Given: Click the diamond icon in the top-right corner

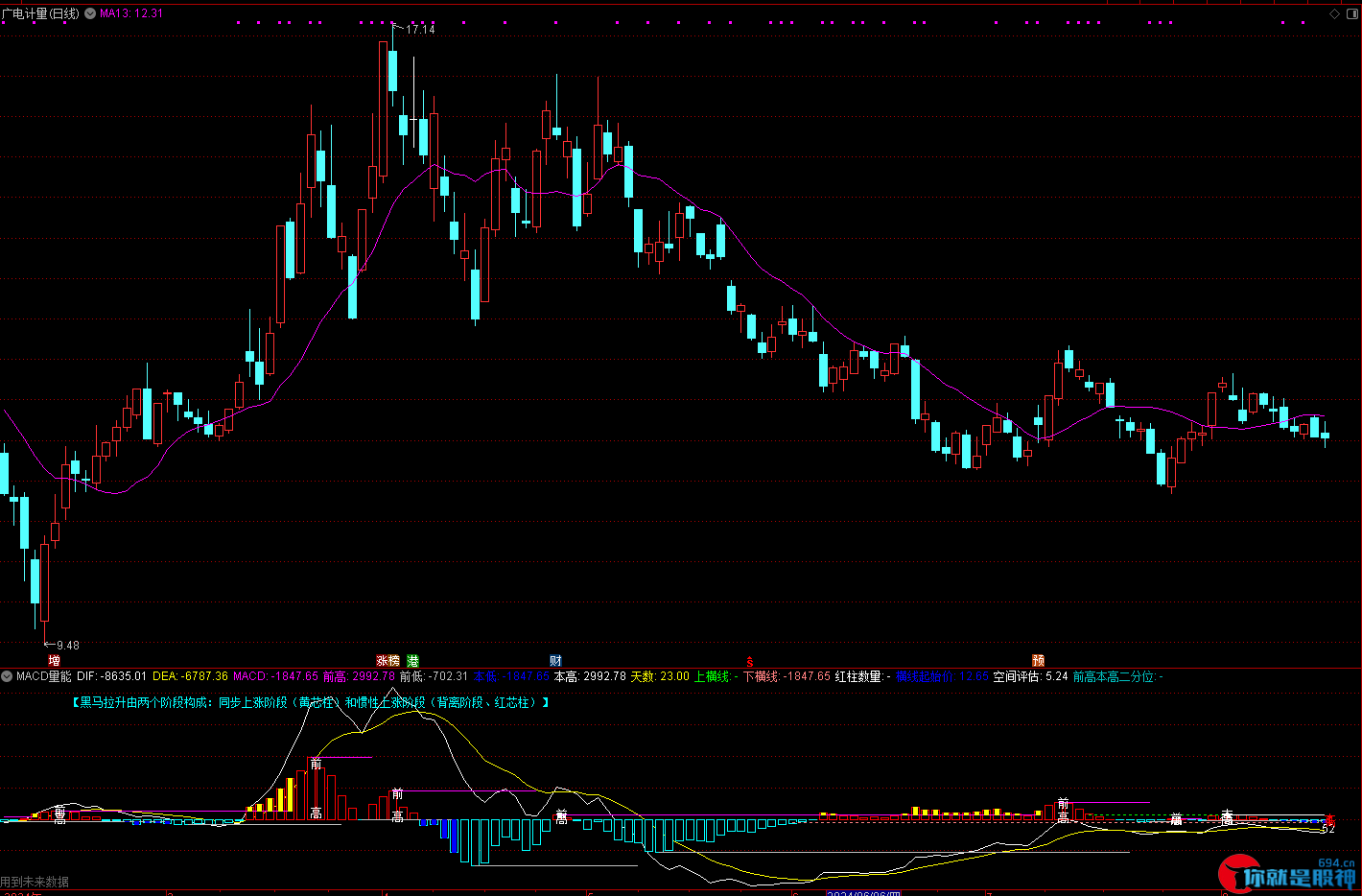Looking at the screenshot, I should (1334, 13).
